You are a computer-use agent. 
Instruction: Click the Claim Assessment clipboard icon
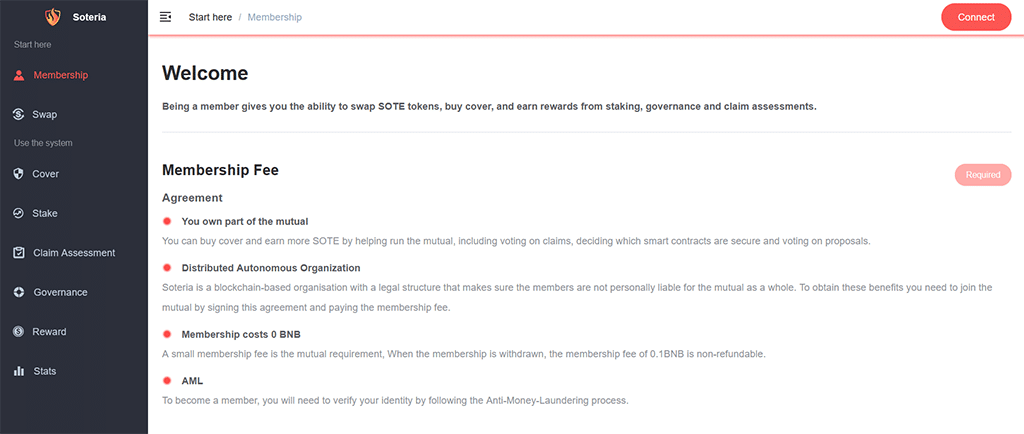(x=19, y=253)
